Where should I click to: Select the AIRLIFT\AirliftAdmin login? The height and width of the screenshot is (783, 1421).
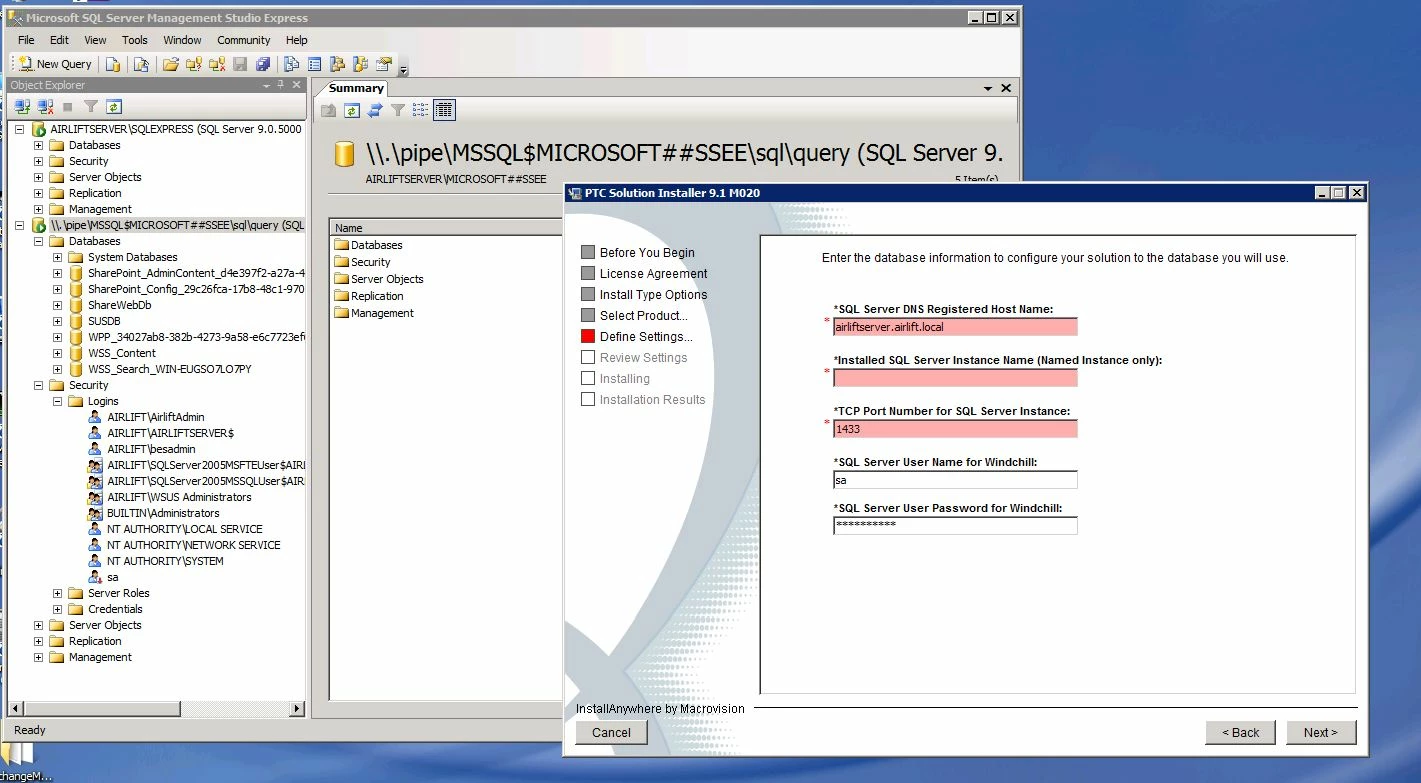coord(156,417)
